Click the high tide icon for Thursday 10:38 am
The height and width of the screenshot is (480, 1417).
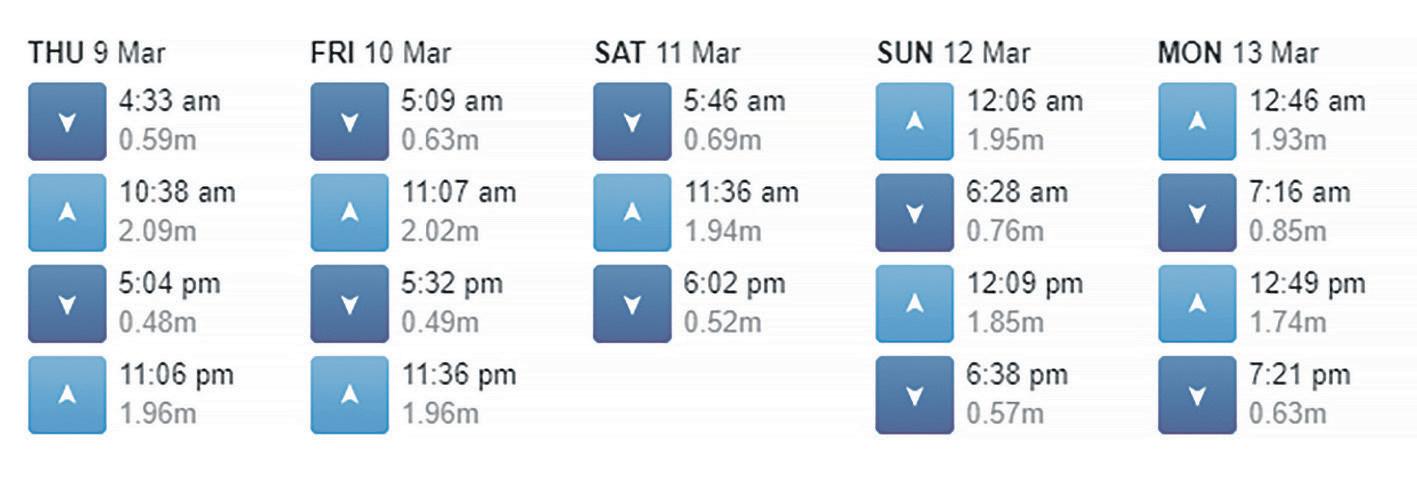(67, 212)
